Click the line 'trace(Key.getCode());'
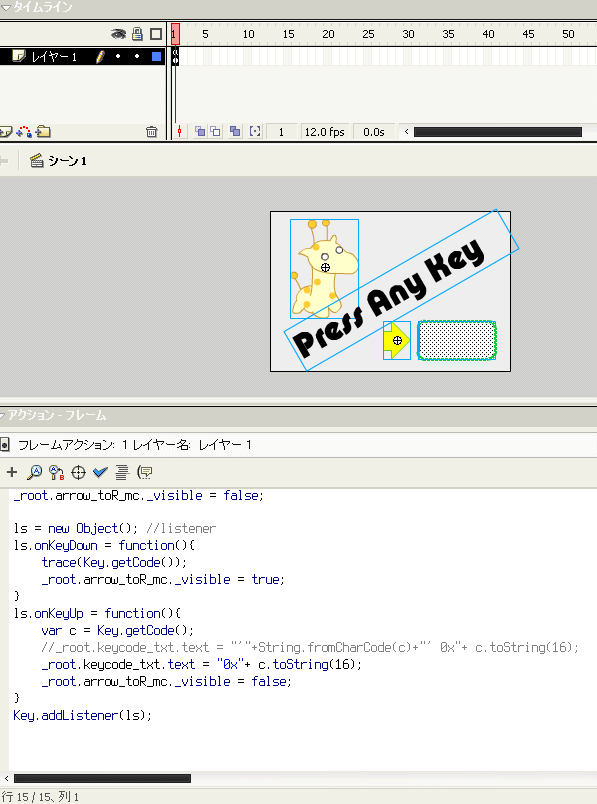The image size is (597, 804). pyautogui.click(x=114, y=562)
